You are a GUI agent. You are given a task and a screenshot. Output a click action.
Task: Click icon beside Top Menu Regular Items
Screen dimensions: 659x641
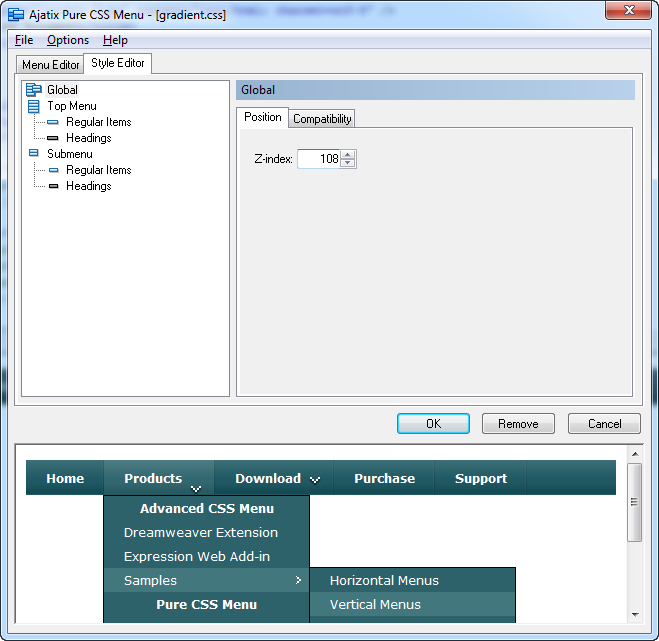(x=53, y=122)
